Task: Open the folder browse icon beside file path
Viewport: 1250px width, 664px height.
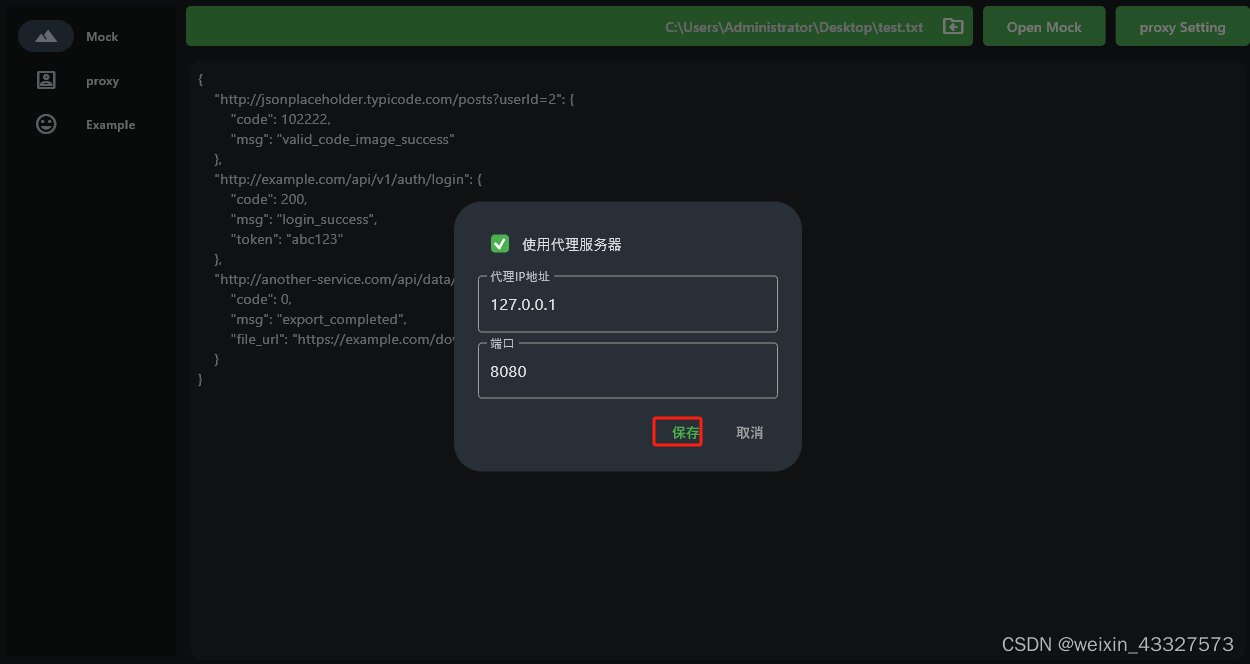Action: tap(953, 27)
